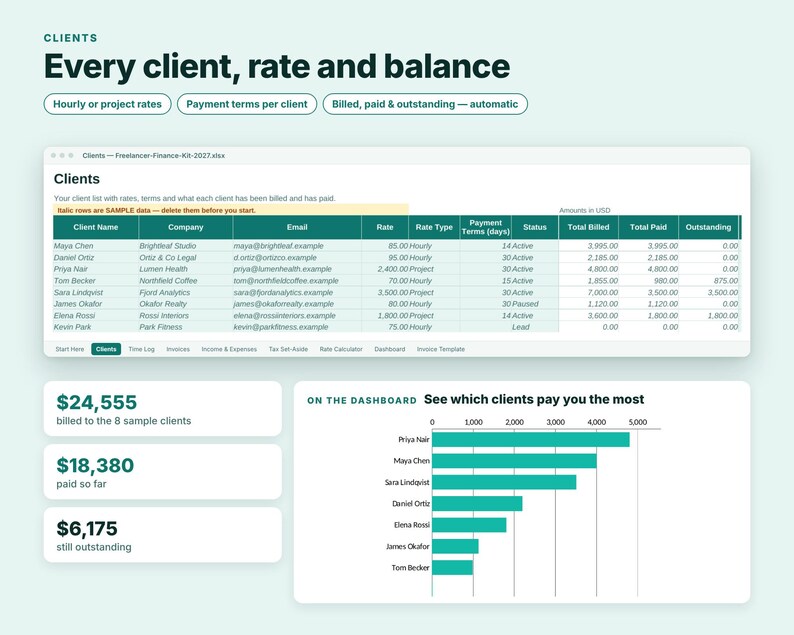Click Payment Terms (days) header
Image resolution: width=794 pixels, height=635 pixels.
[486, 227]
